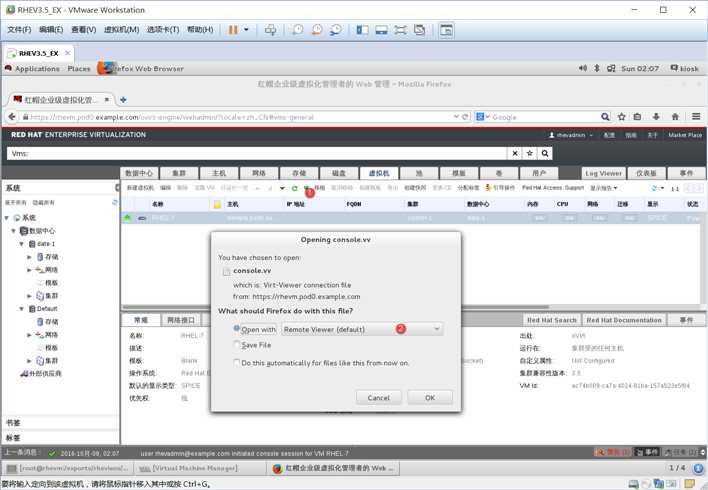The height and width of the screenshot is (490, 708).
Task: Click bookmark star next to Vms search
Action: coord(530,154)
